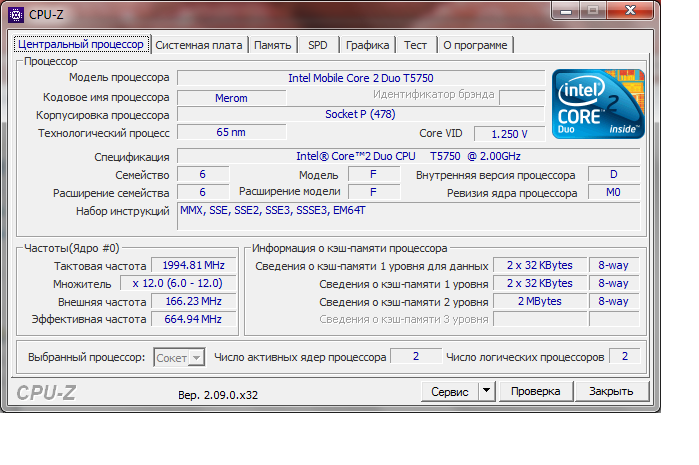Click the logical processors count value

tap(625, 356)
